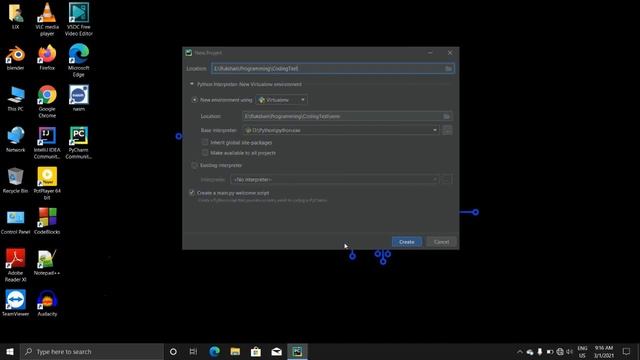Collapse the Python Interpreter section
This screenshot has height=360, width=640.
pyautogui.click(x=191, y=84)
